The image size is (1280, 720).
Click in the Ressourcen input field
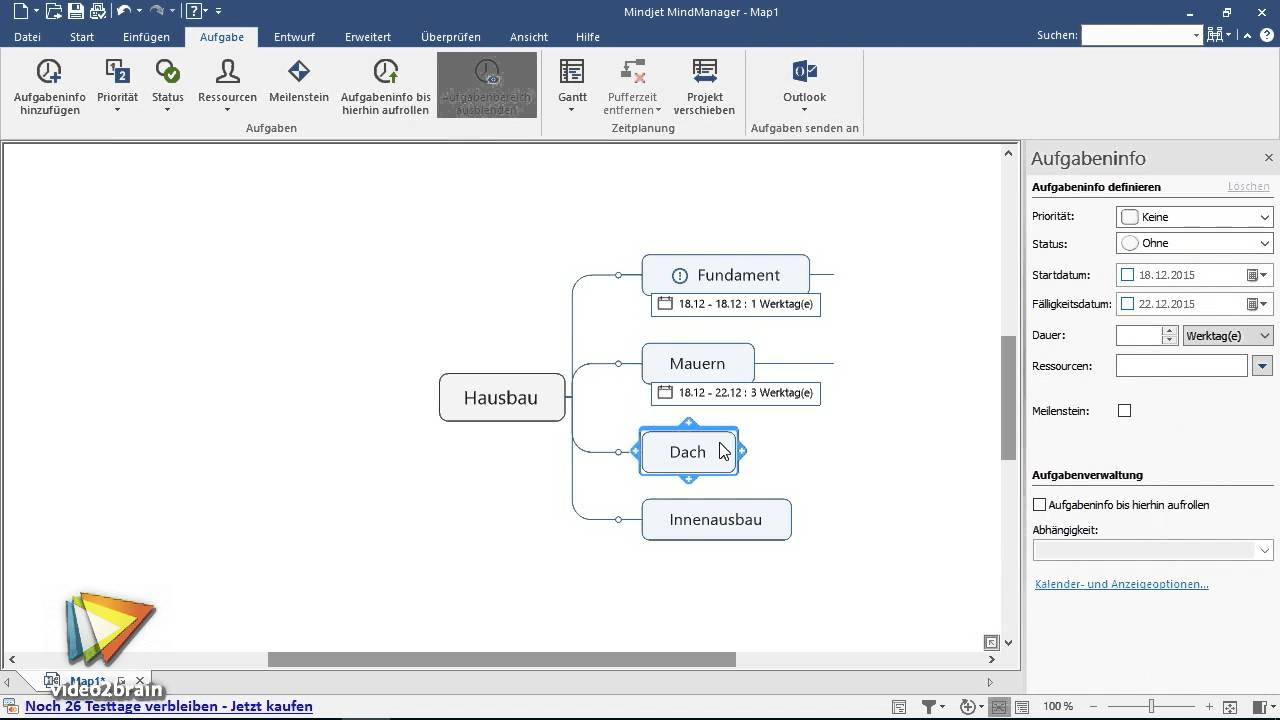[x=1182, y=366]
